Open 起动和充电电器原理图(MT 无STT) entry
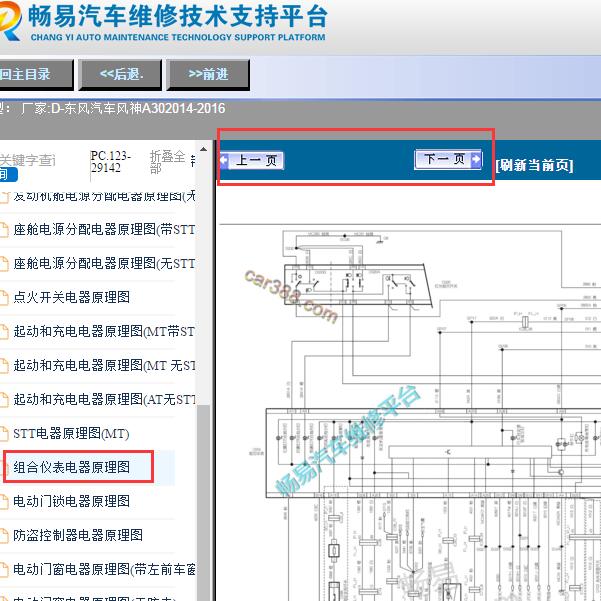Viewport: 601px width, 601px height. (x=104, y=365)
